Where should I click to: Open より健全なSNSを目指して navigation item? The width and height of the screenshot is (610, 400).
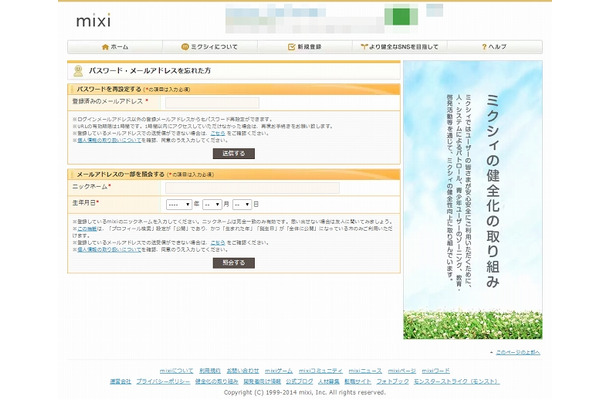click(400, 47)
